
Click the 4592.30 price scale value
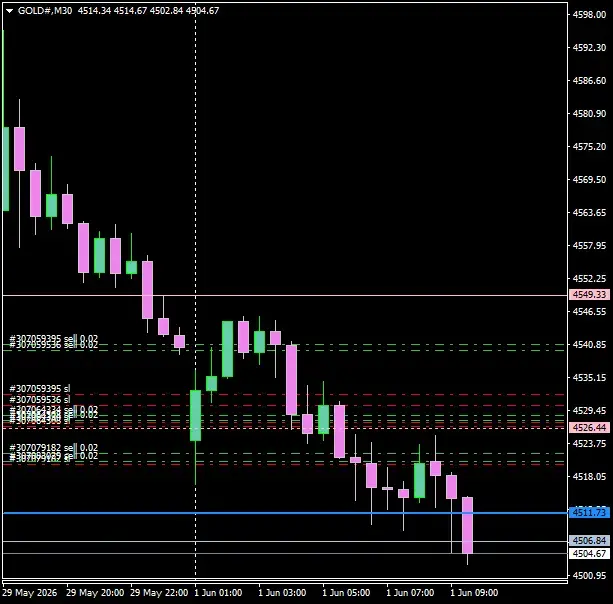click(589, 47)
